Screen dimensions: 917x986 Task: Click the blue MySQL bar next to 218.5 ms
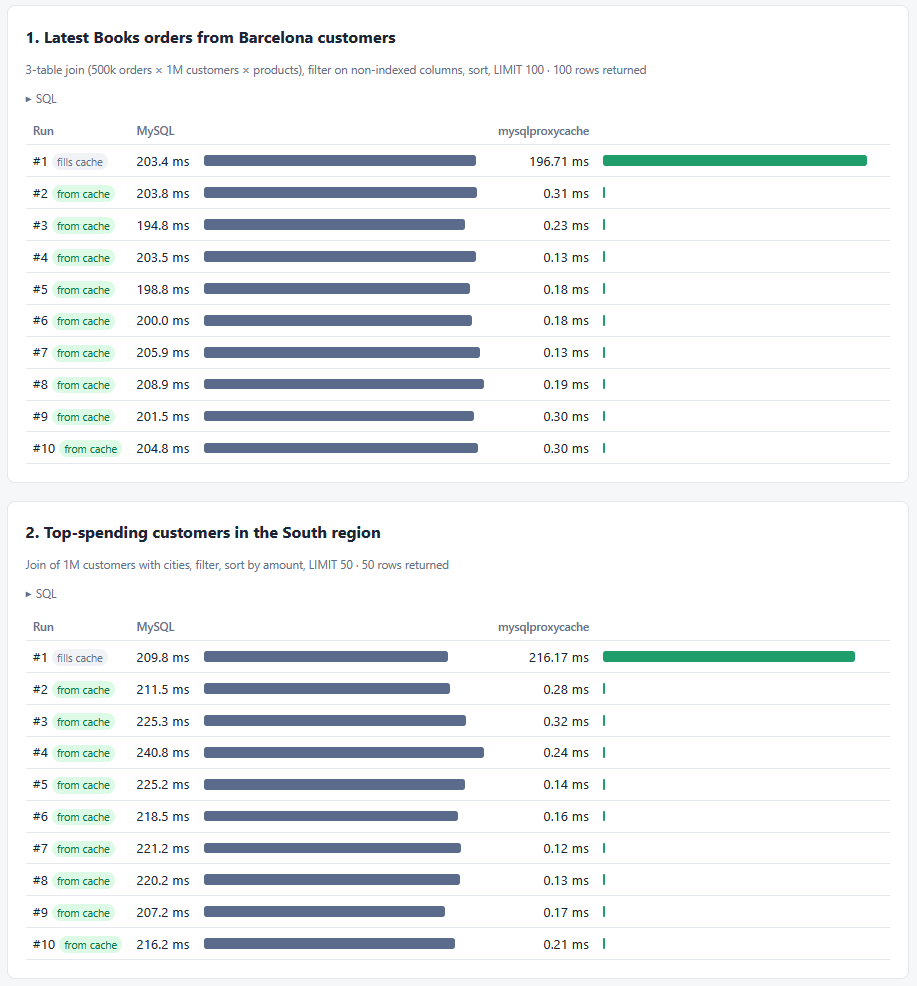coord(331,816)
